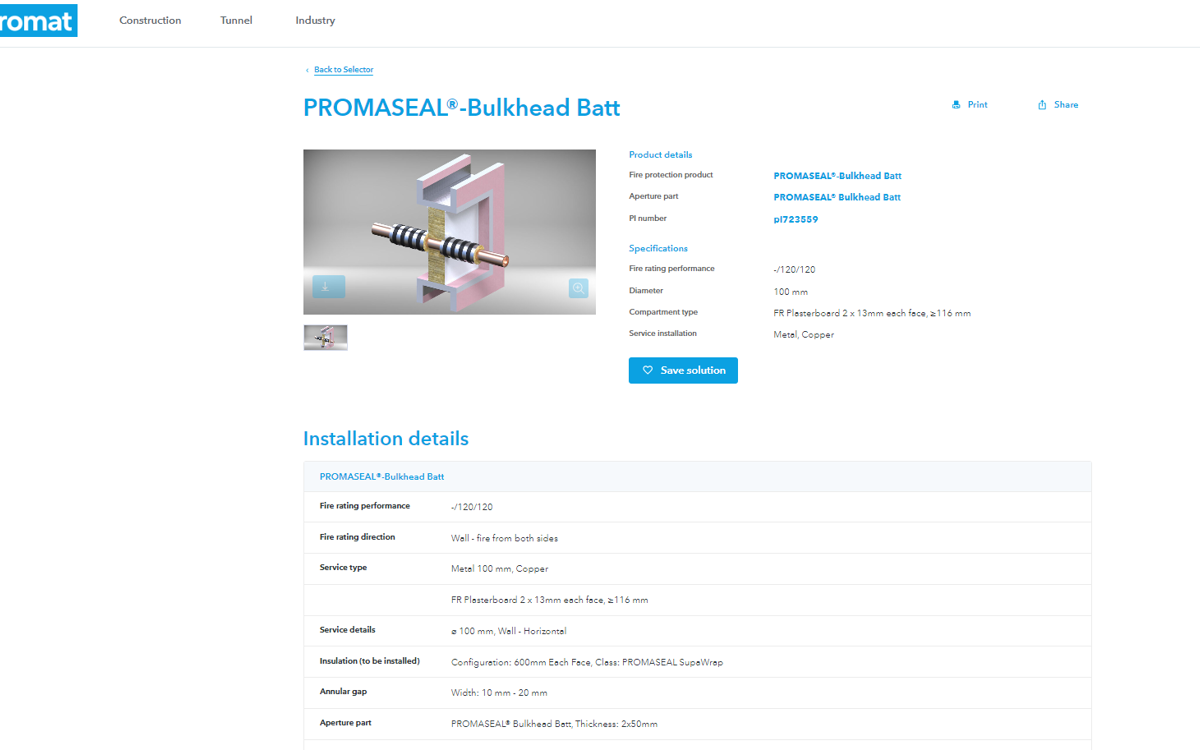Click the Promat logo

(x=37, y=21)
